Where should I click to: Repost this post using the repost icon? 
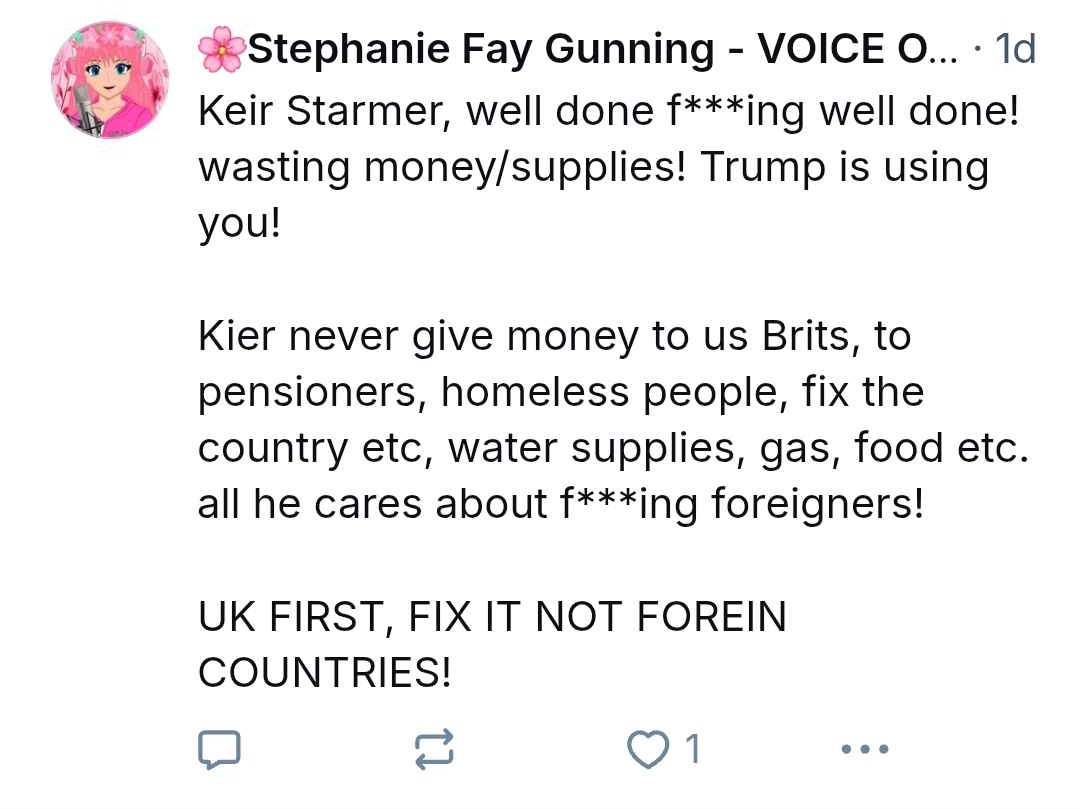(x=434, y=749)
